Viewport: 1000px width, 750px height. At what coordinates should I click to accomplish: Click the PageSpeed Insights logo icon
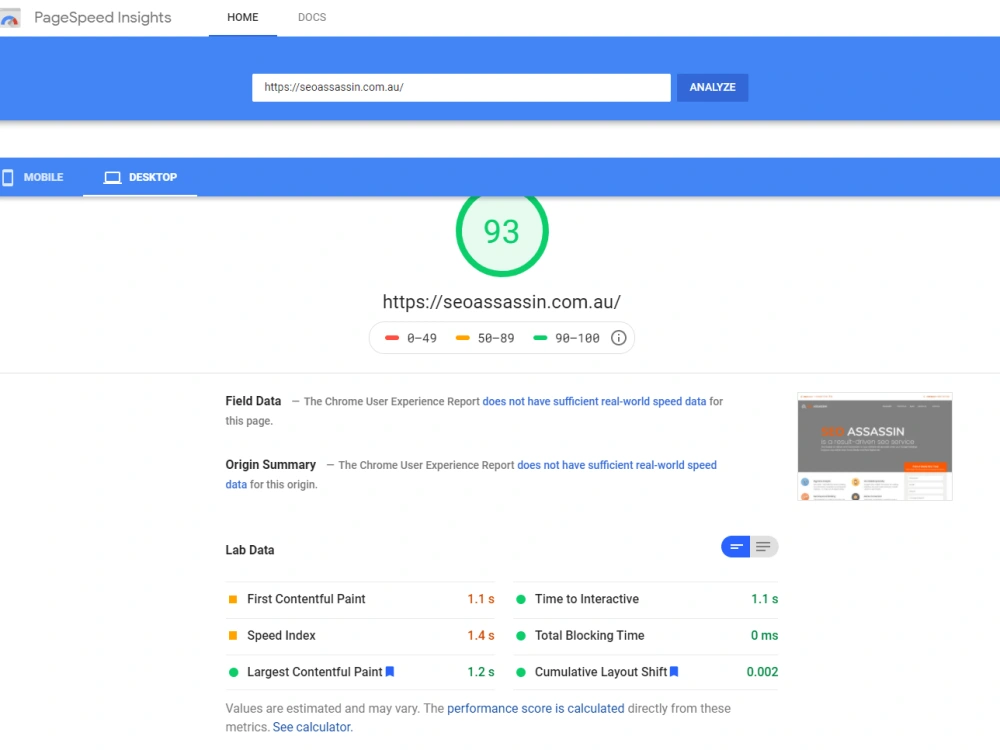coord(10,18)
